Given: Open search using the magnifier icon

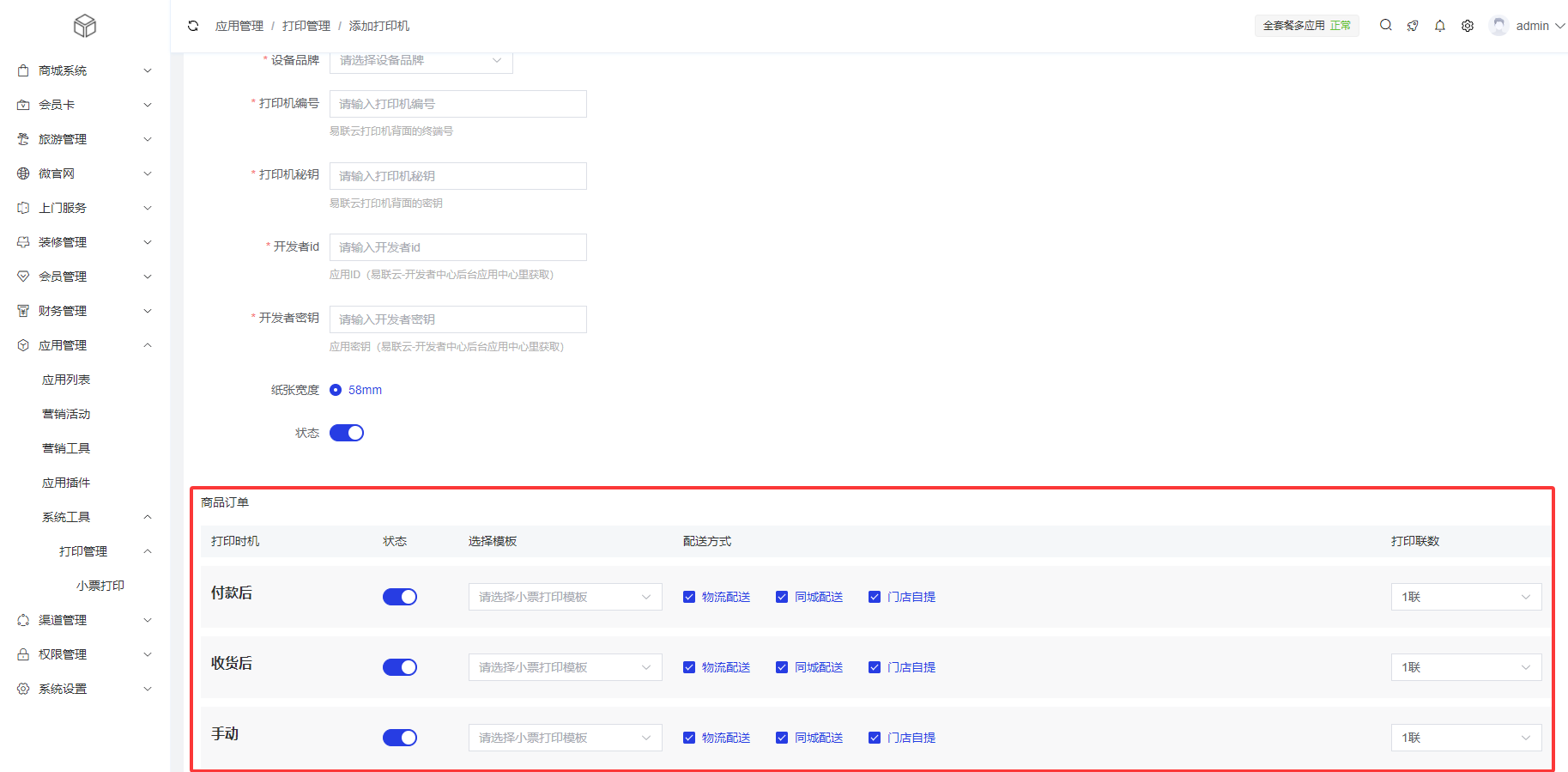Looking at the screenshot, I should [x=1385, y=26].
